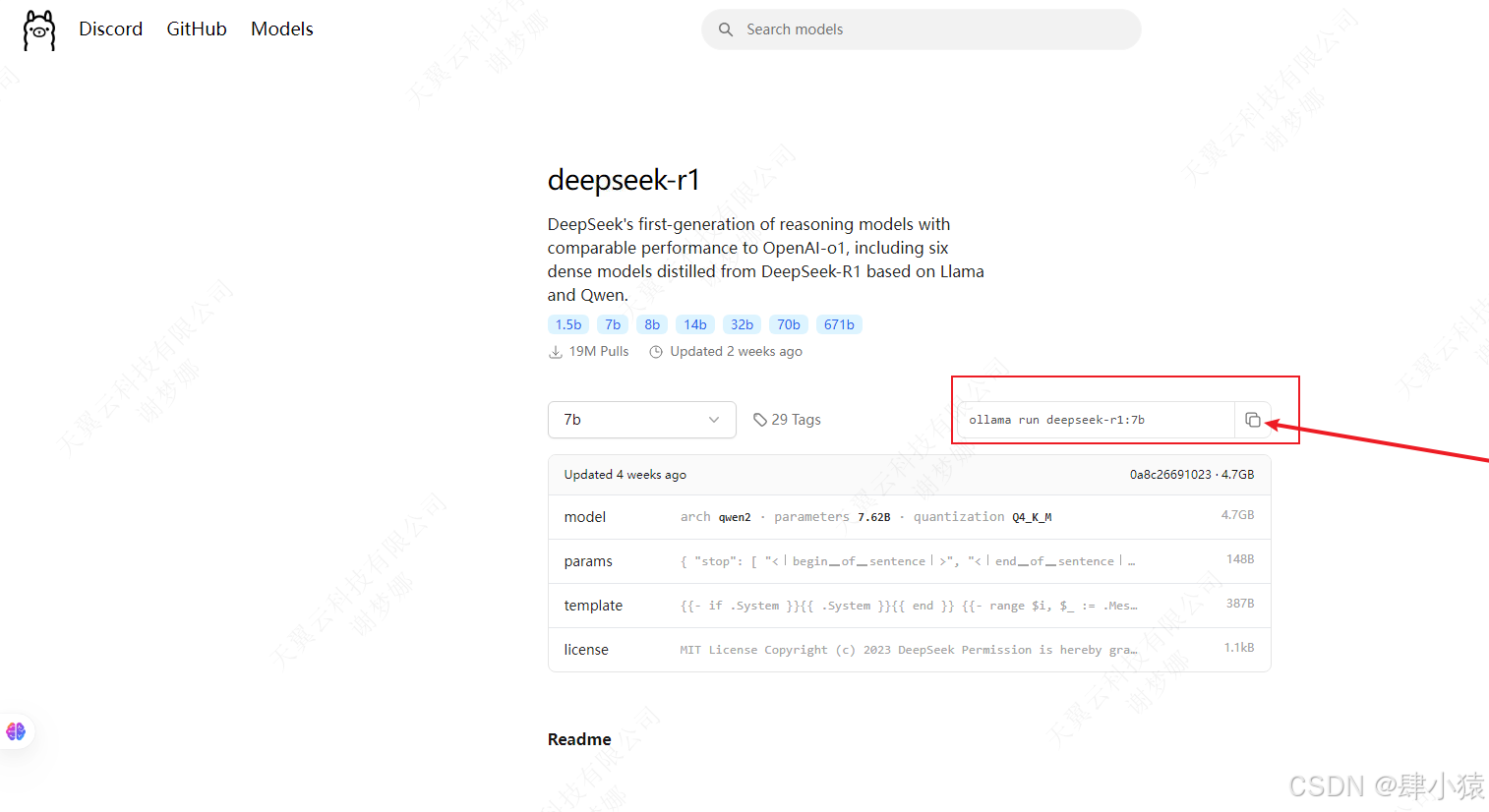Open the floating brain assistant icon
The width and height of the screenshot is (1489, 812).
(x=16, y=731)
